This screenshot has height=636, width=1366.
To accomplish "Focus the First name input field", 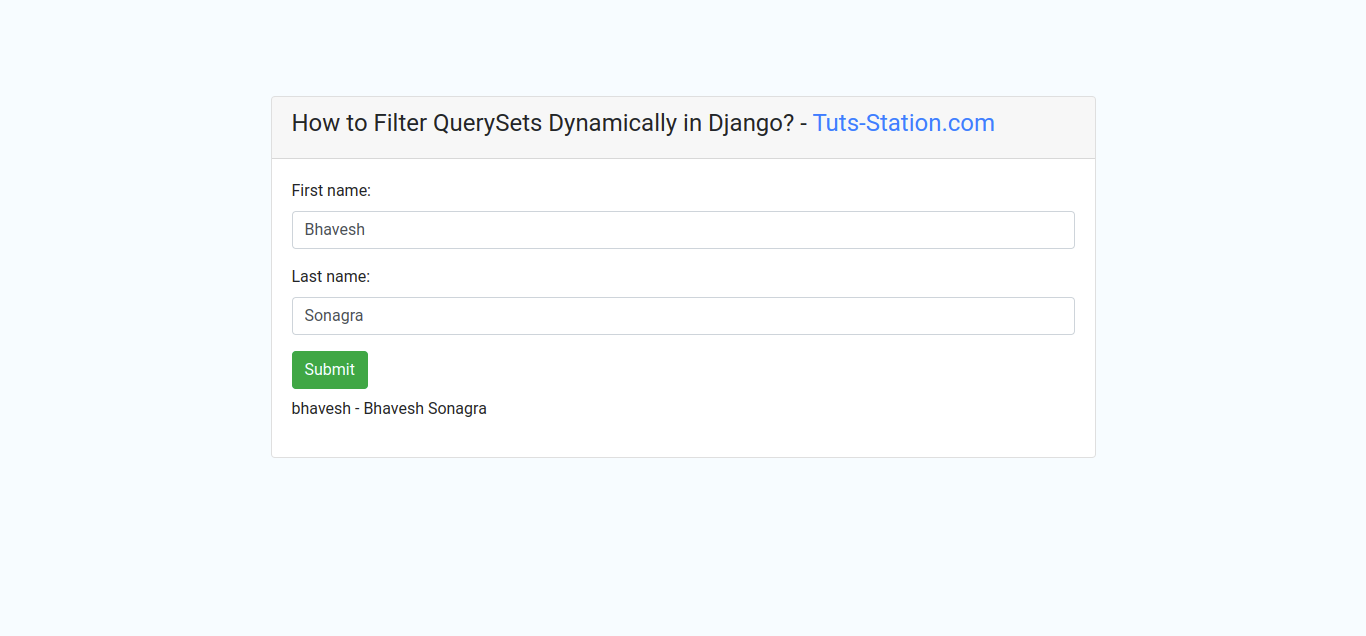I will coord(683,230).
